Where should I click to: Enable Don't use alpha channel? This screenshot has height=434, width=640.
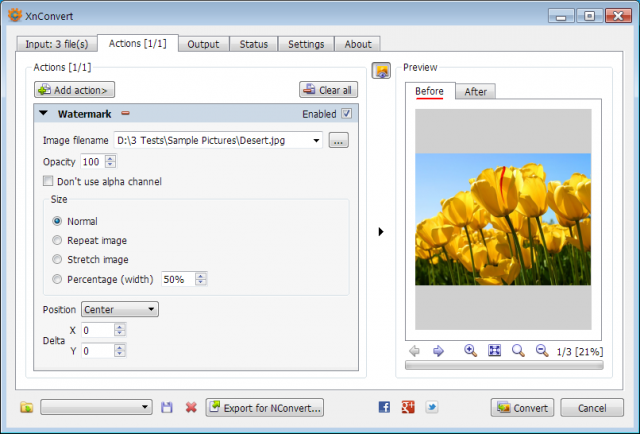[x=48, y=181]
